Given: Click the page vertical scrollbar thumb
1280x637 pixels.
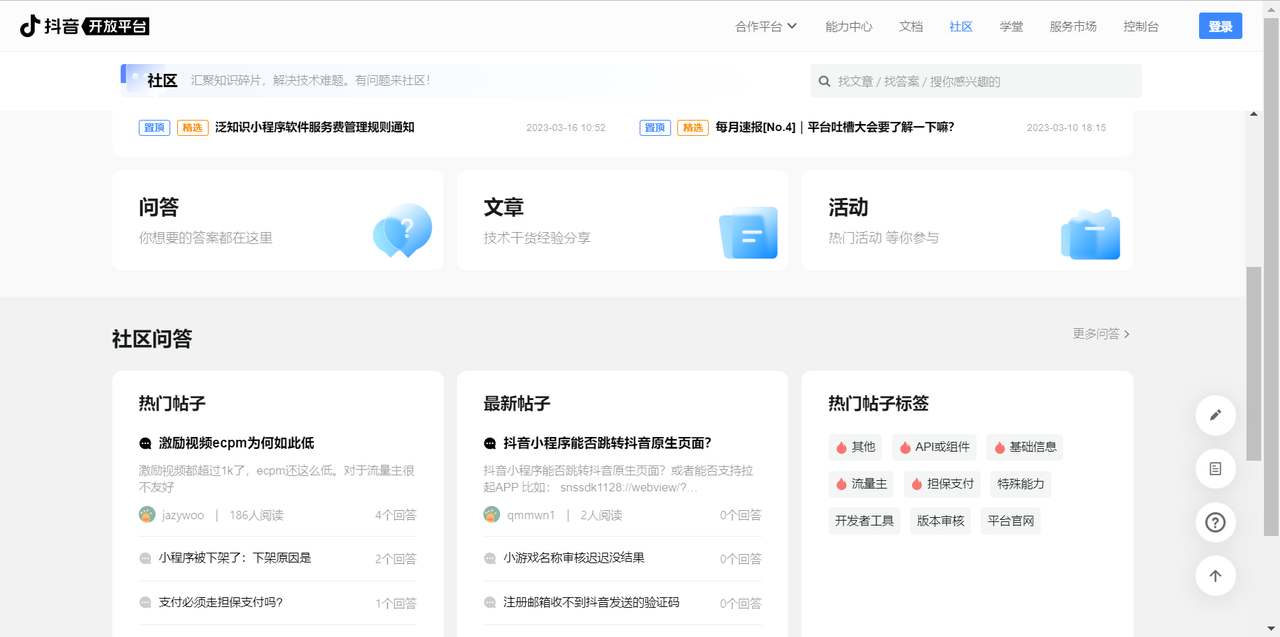Looking at the screenshot, I should [1253, 365].
